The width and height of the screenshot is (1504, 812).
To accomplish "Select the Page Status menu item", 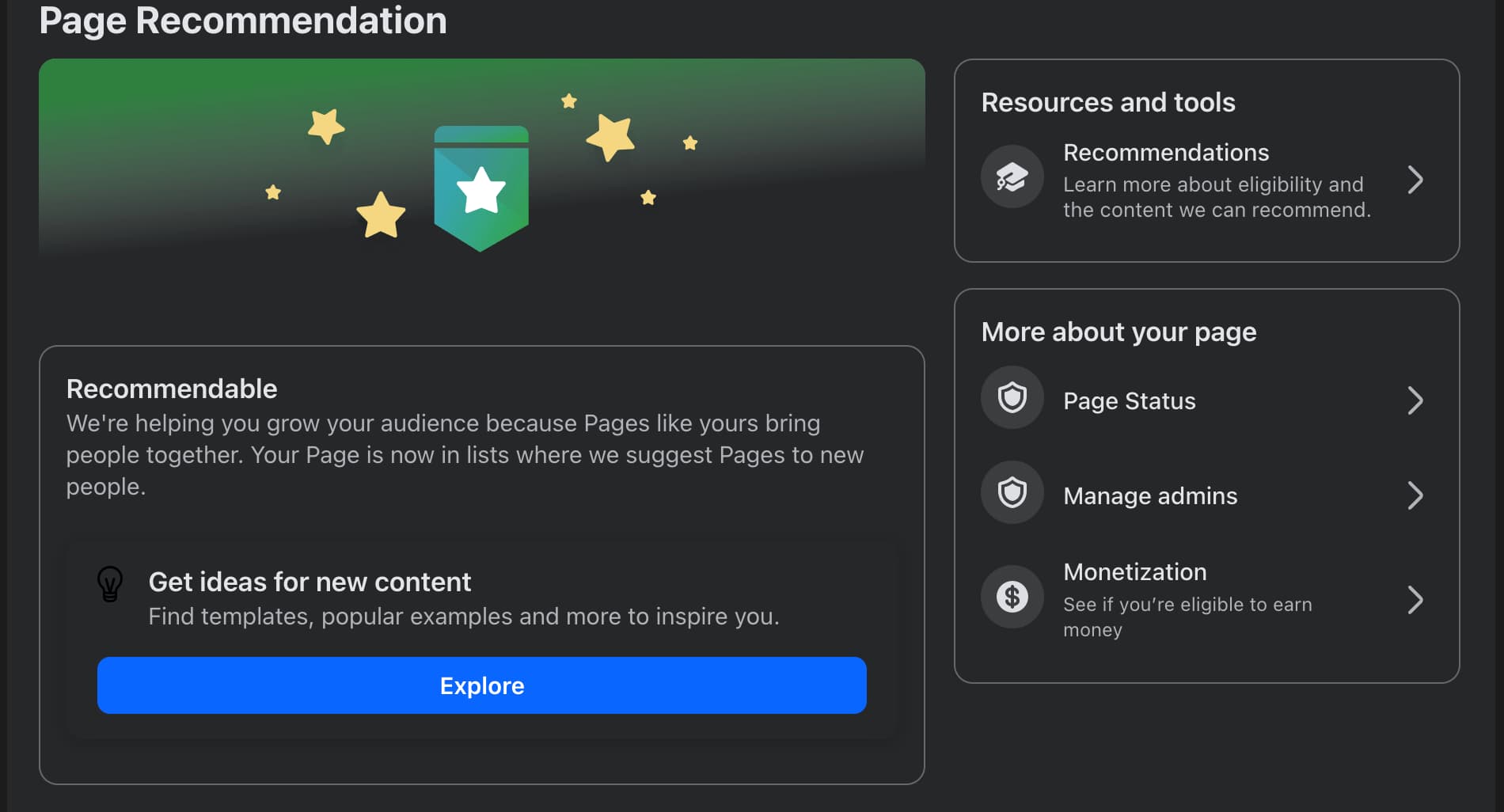I will [1129, 401].
